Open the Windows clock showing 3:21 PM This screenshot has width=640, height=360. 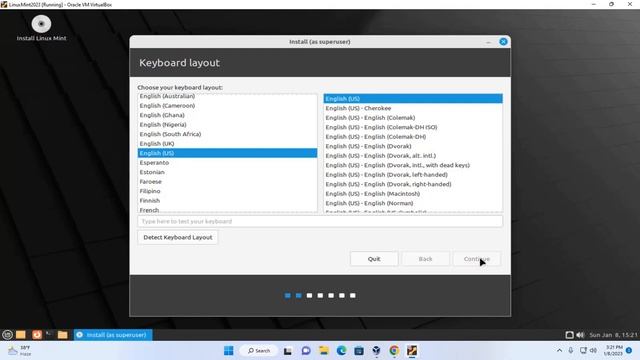[x=613, y=351]
